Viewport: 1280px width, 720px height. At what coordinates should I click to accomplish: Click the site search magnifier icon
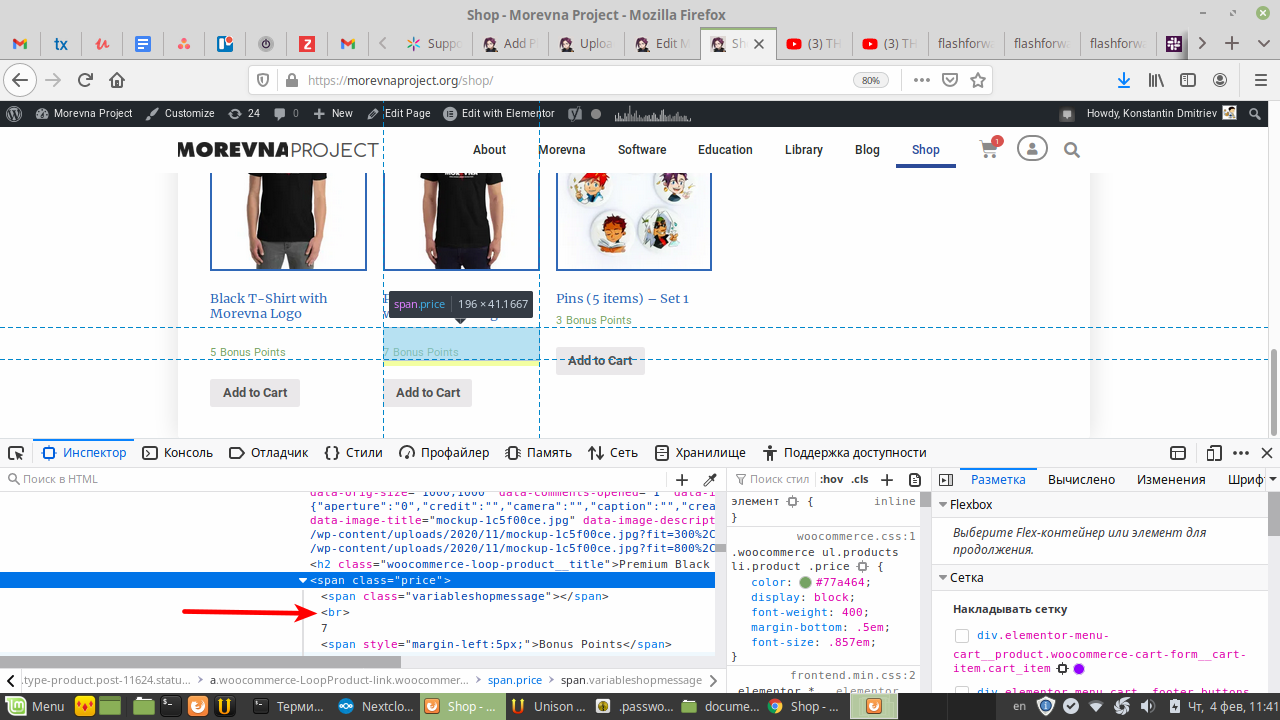point(1072,150)
